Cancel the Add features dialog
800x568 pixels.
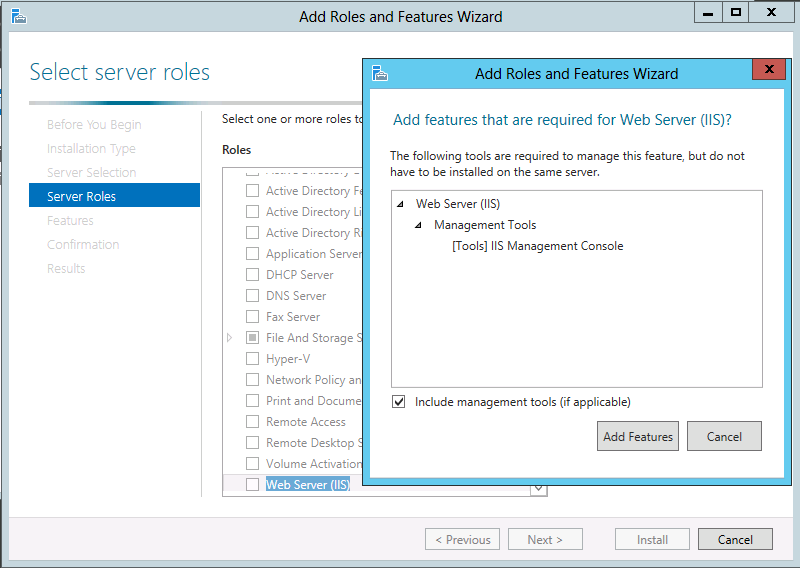point(724,436)
